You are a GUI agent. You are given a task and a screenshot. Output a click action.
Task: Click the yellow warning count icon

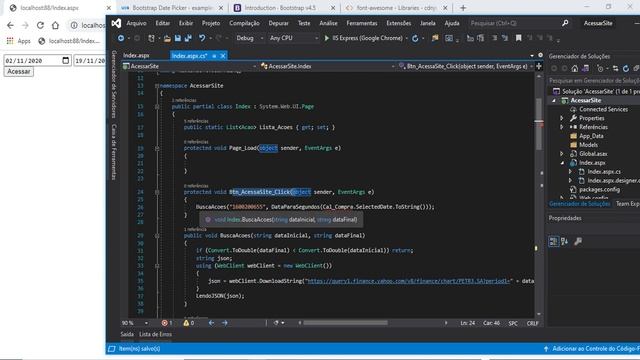click(x=186, y=323)
